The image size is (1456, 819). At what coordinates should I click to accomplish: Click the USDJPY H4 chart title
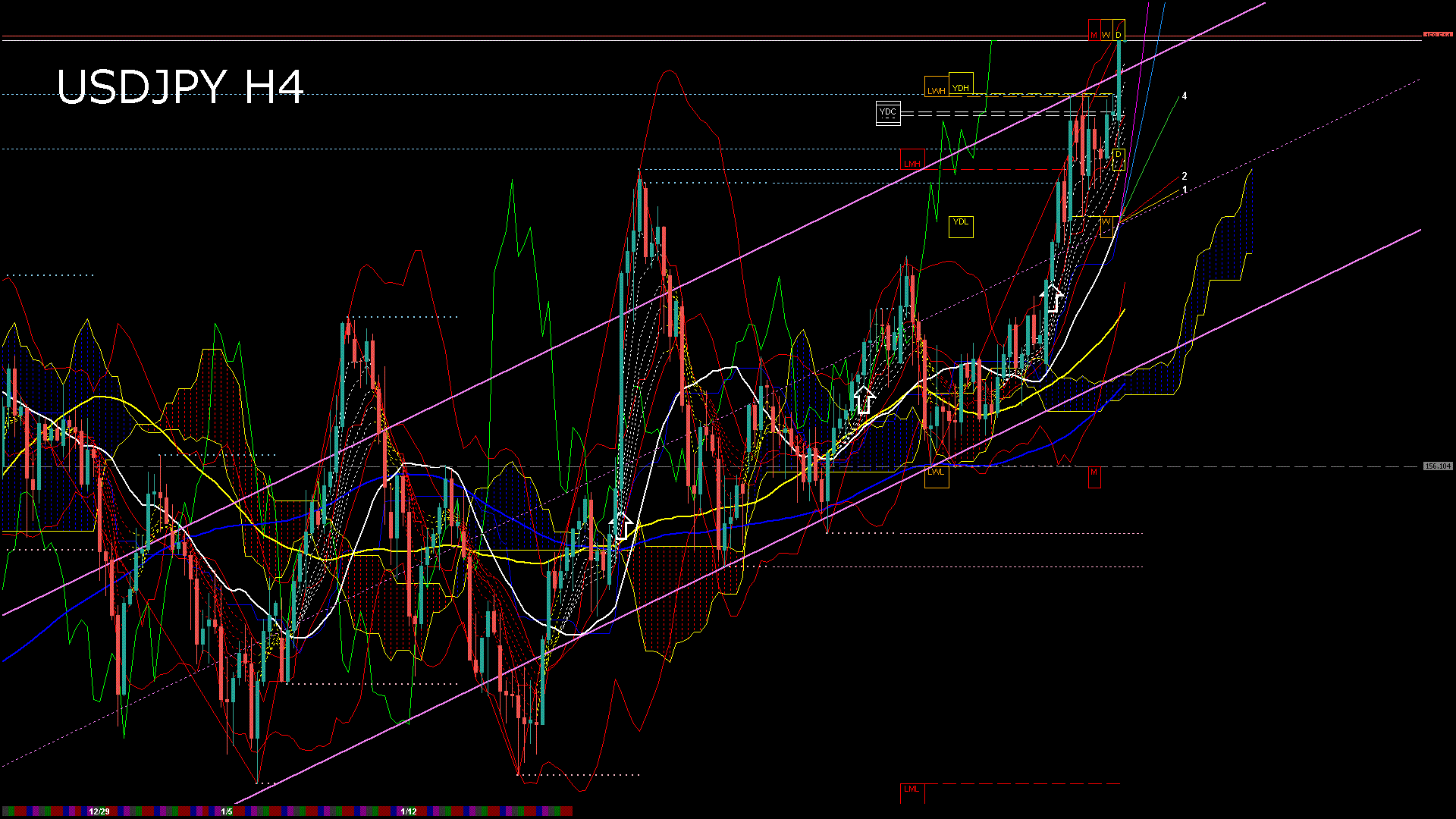pos(180,87)
